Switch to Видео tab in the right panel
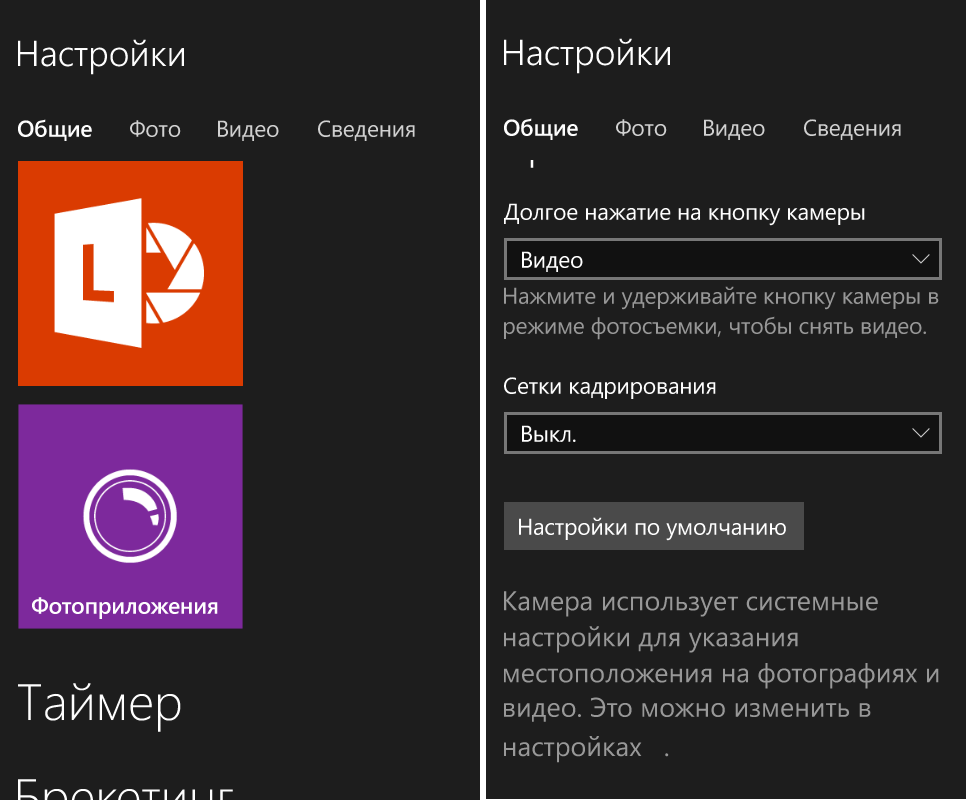Image resolution: width=966 pixels, height=800 pixels. tap(733, 129)
